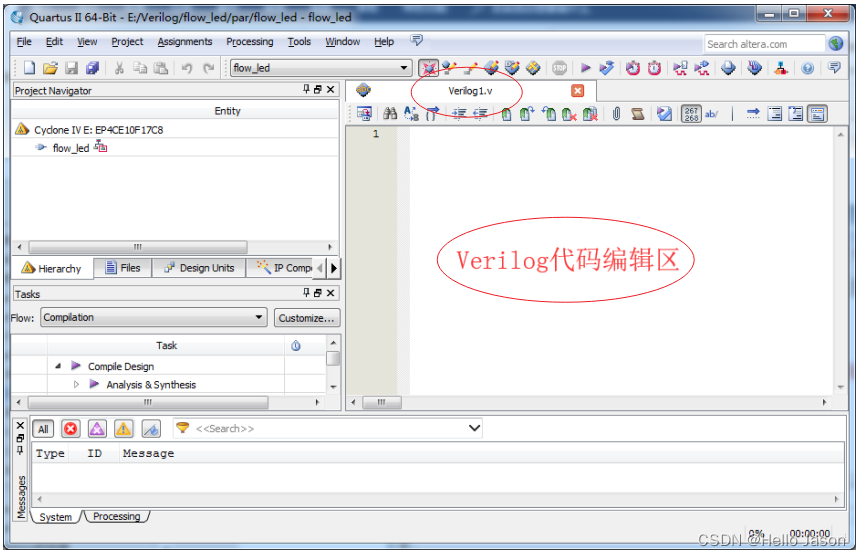Toggle line numbers display button 267/268
The image size is (860, 556).
[691, 114]
